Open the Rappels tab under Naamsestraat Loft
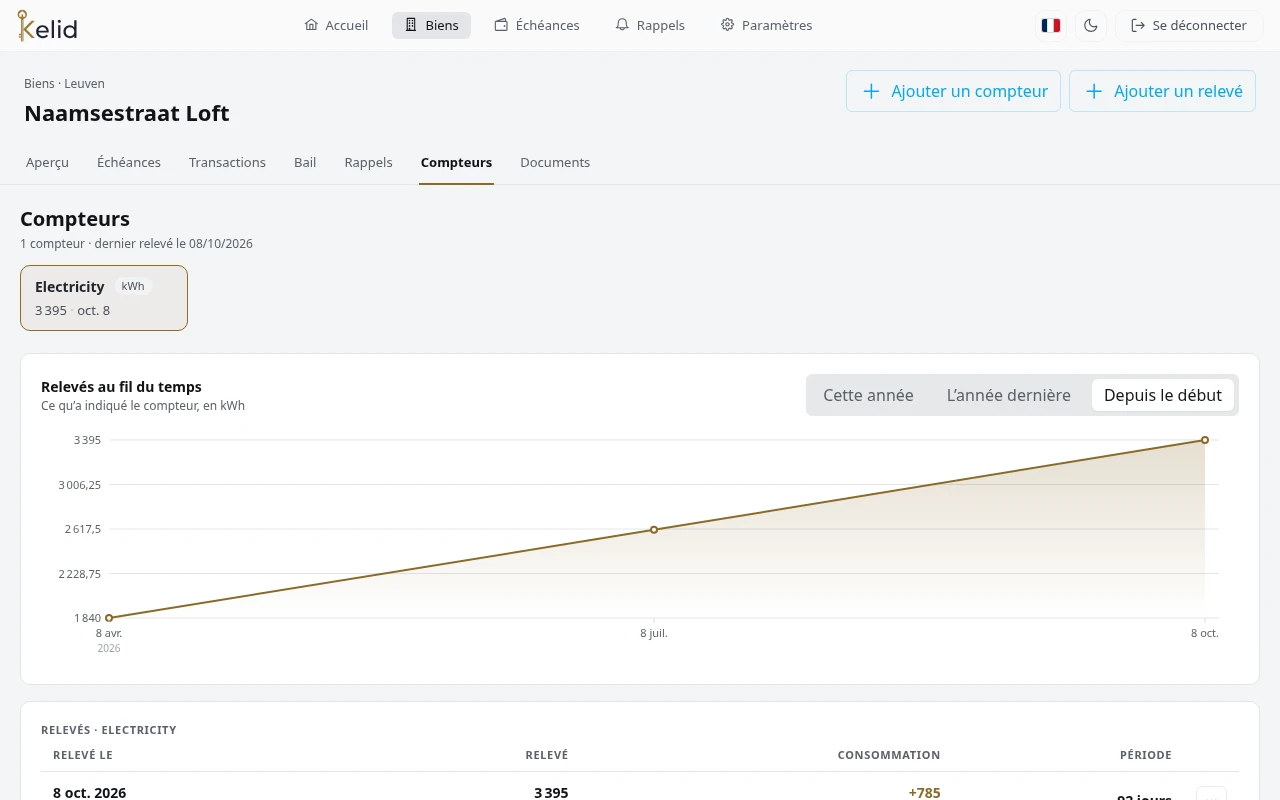 point(368,162)
